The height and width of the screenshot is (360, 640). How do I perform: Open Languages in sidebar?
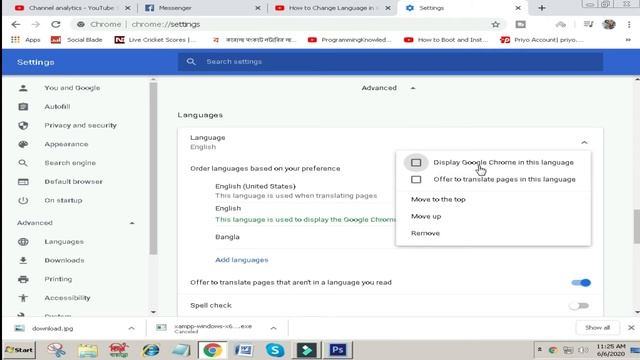click(64, 242)
